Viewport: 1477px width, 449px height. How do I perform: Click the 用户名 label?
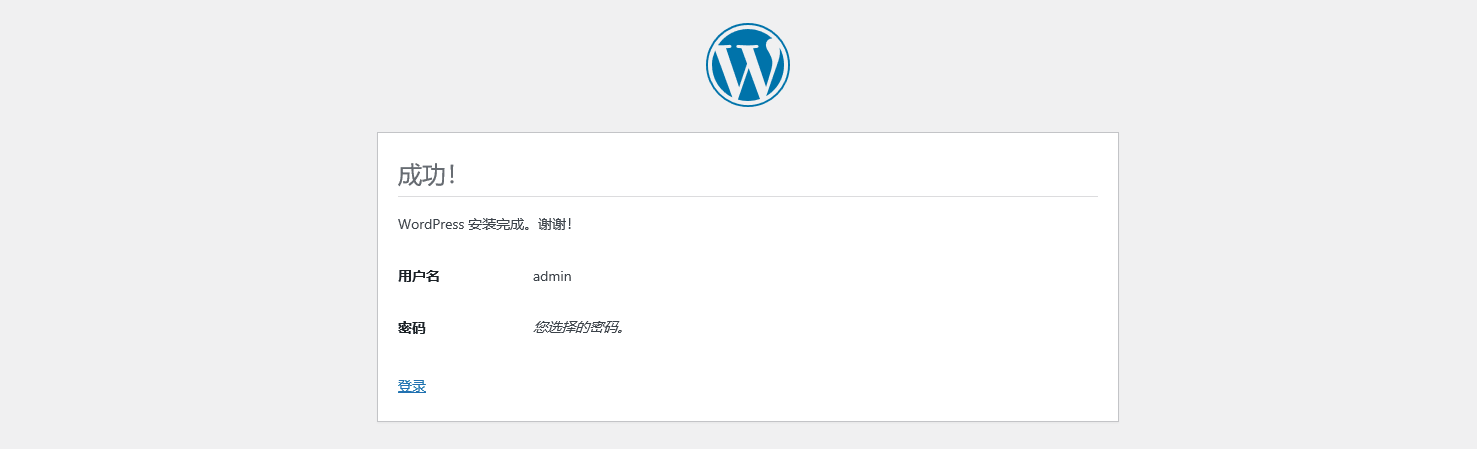[419, 276]
